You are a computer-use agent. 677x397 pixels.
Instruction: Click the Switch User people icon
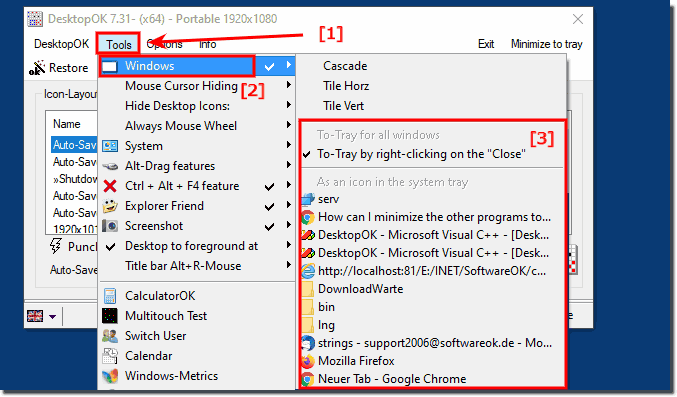pos(110,336)
